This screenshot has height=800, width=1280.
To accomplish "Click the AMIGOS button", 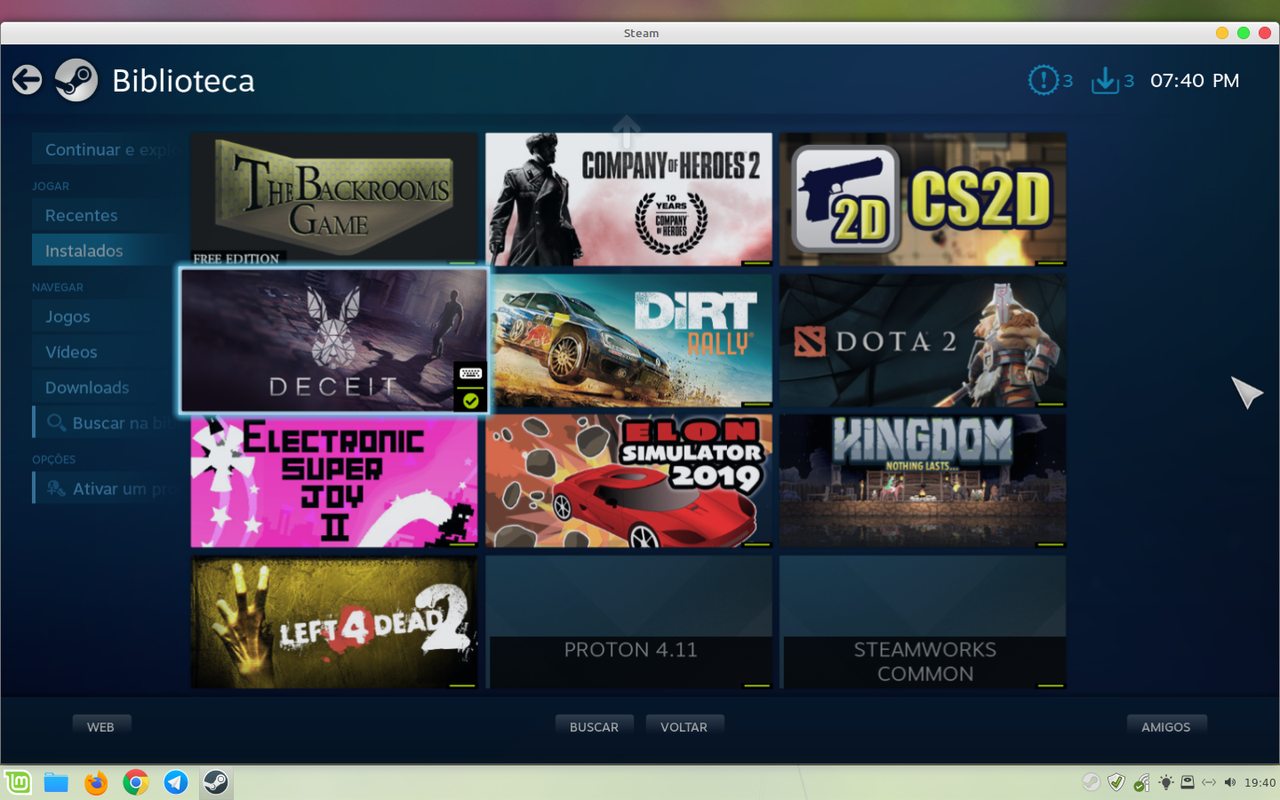I will pyautogui.click(x=1166, y=727).
